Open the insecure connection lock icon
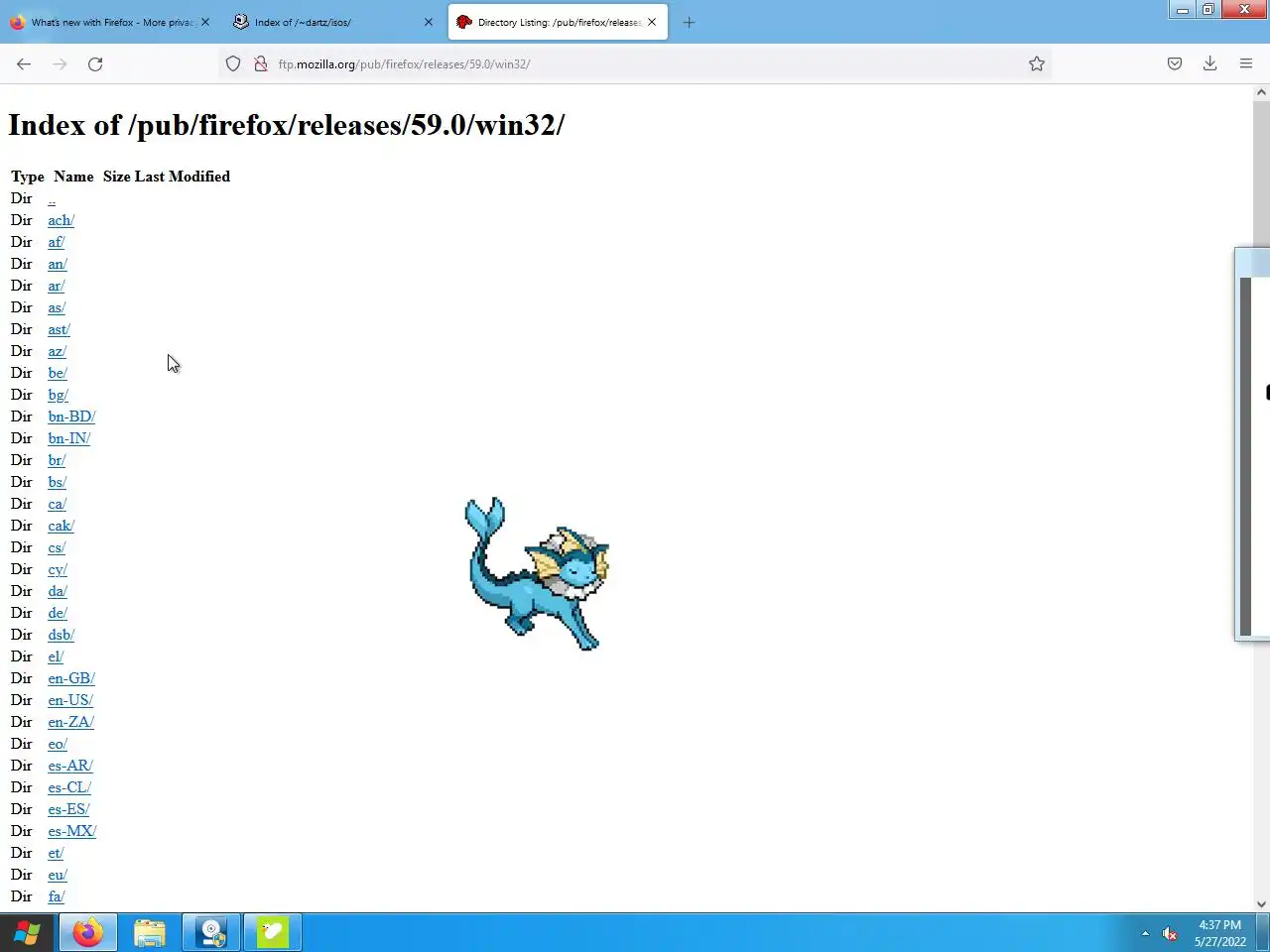 [x=261, y=63]
